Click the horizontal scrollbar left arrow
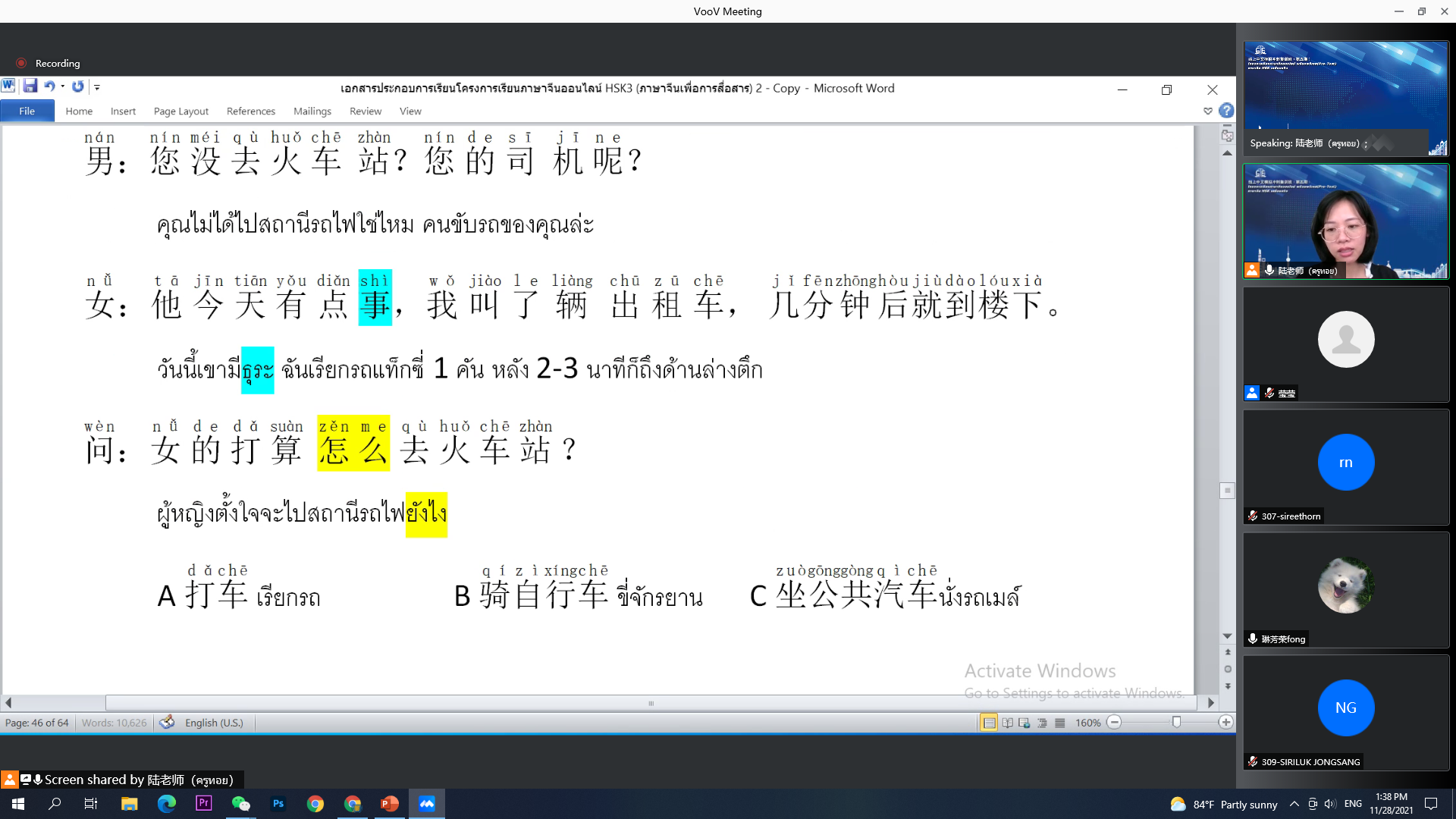The width and height of the screenshot is (1456, 819). click(x=8, y=703)
